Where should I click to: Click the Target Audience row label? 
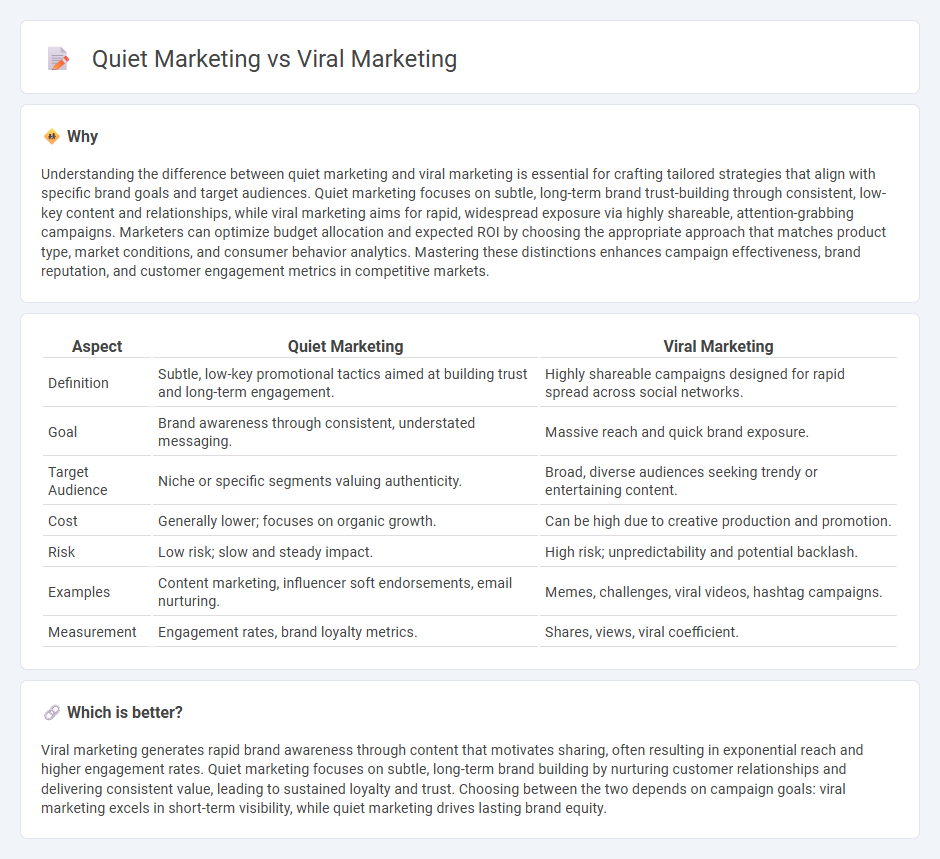pos(78,481)
